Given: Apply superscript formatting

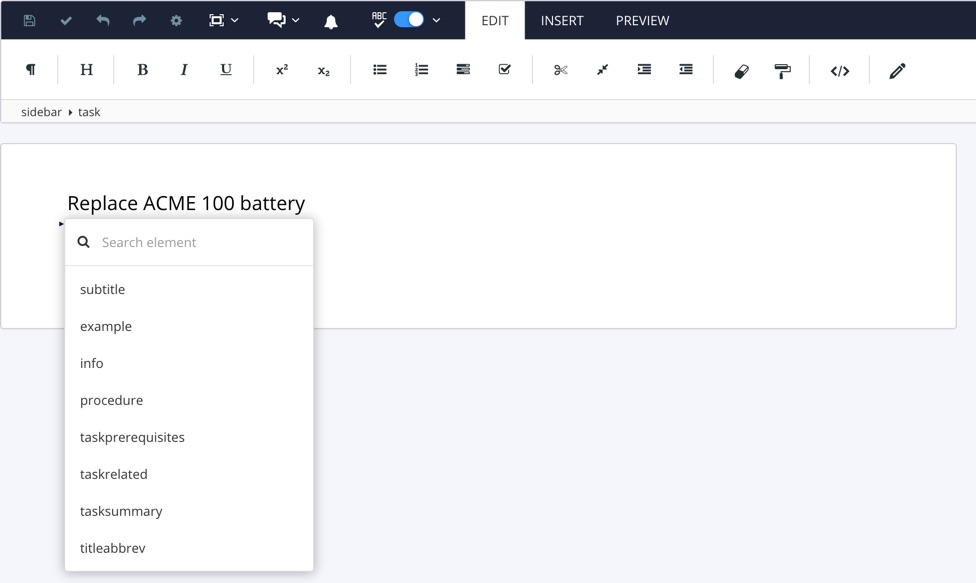Looking at the screenshot, I should tap(282, 70).
